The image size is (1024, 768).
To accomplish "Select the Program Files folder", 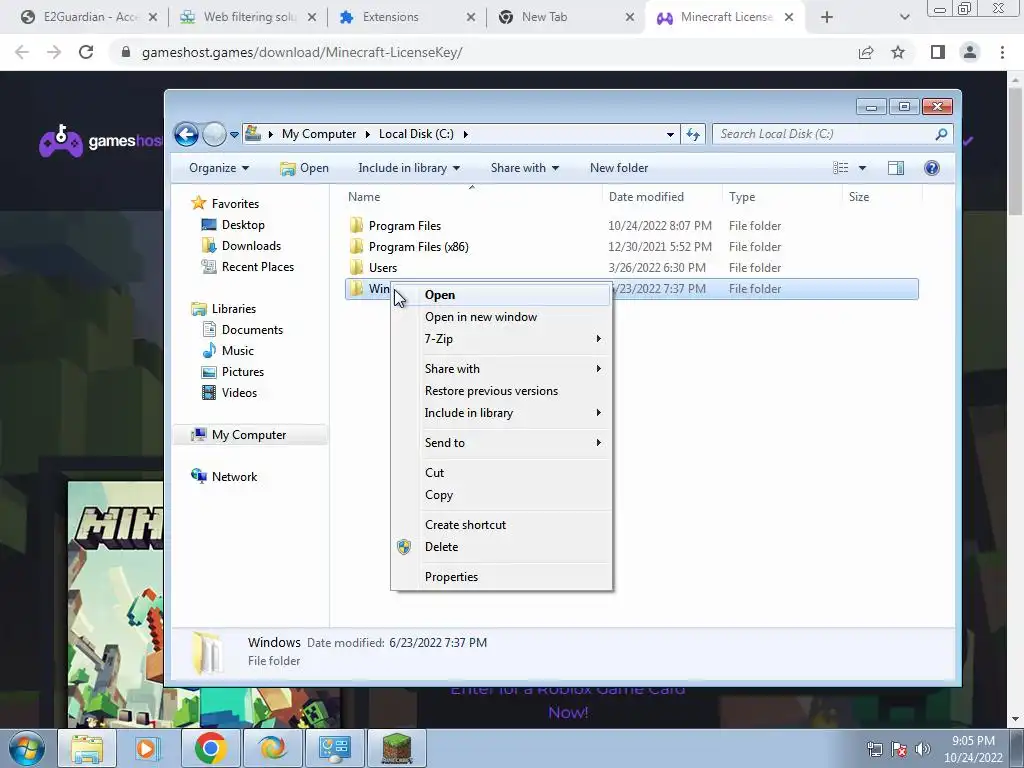I will (x=405, y=226).
